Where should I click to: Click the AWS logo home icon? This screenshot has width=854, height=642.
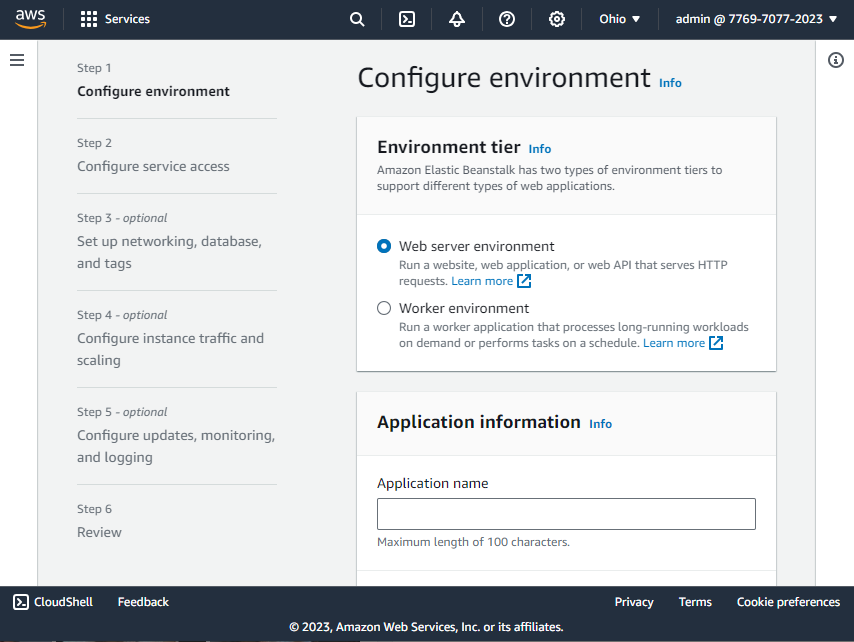pos(30,19)
